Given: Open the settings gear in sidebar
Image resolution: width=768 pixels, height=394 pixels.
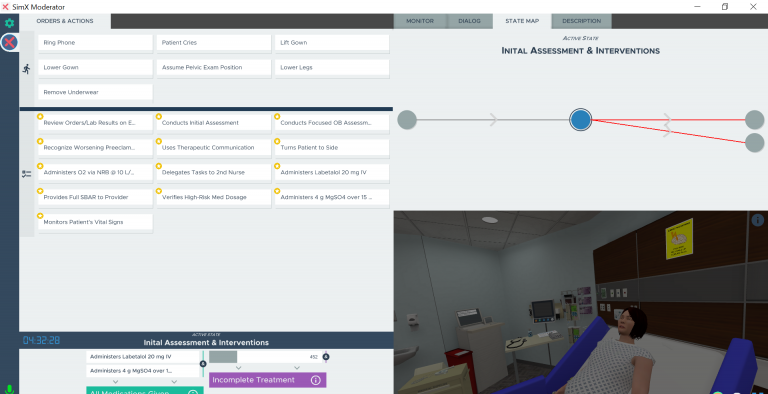Looking at the screenshot, I should click(x=9, y=23).
